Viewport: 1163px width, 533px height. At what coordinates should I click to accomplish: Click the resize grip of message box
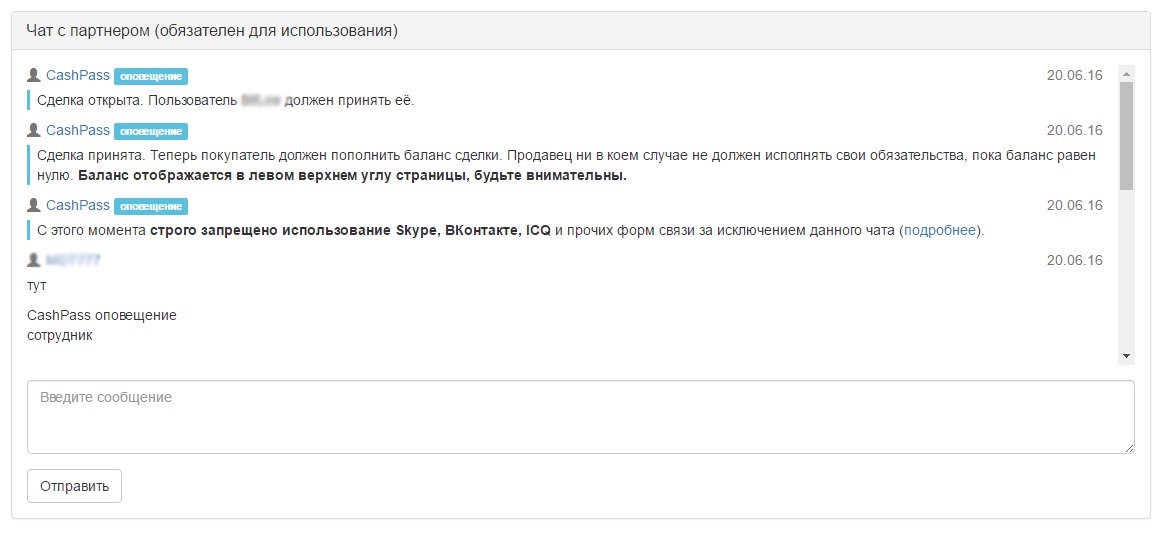(1129, 448)
